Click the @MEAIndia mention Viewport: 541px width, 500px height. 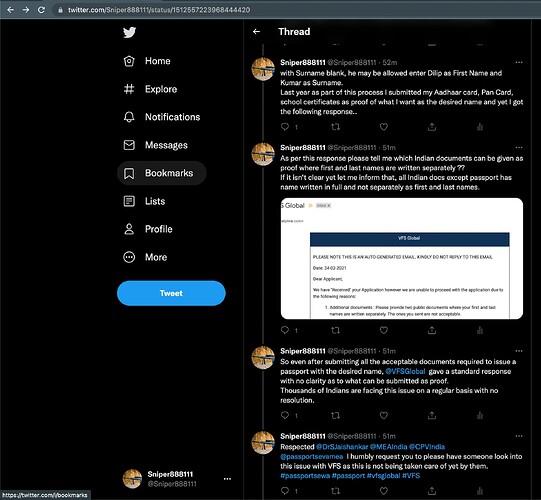[x=388, y=447]
